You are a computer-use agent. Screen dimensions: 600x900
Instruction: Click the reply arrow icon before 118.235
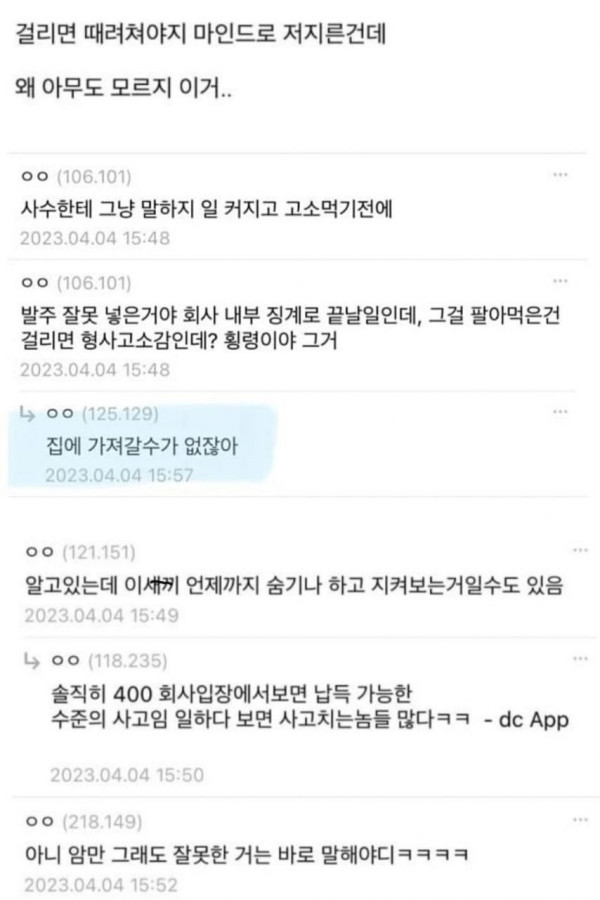[32, 661]
